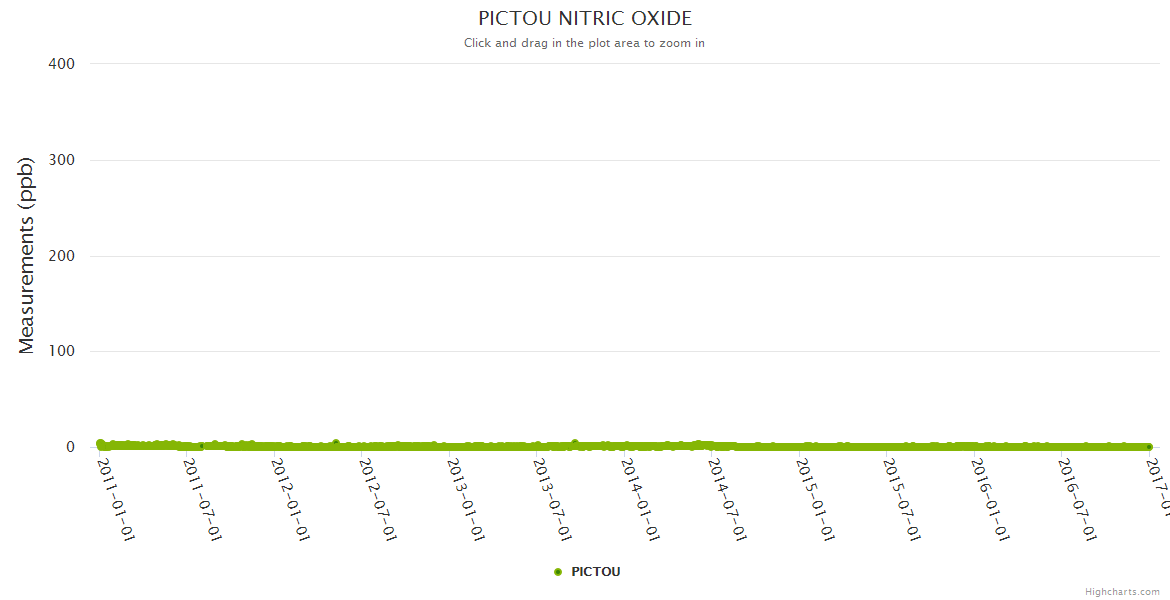Select the last data point at chart's right end
This screenshot has width=1170, height=600.
[1149, 447]
